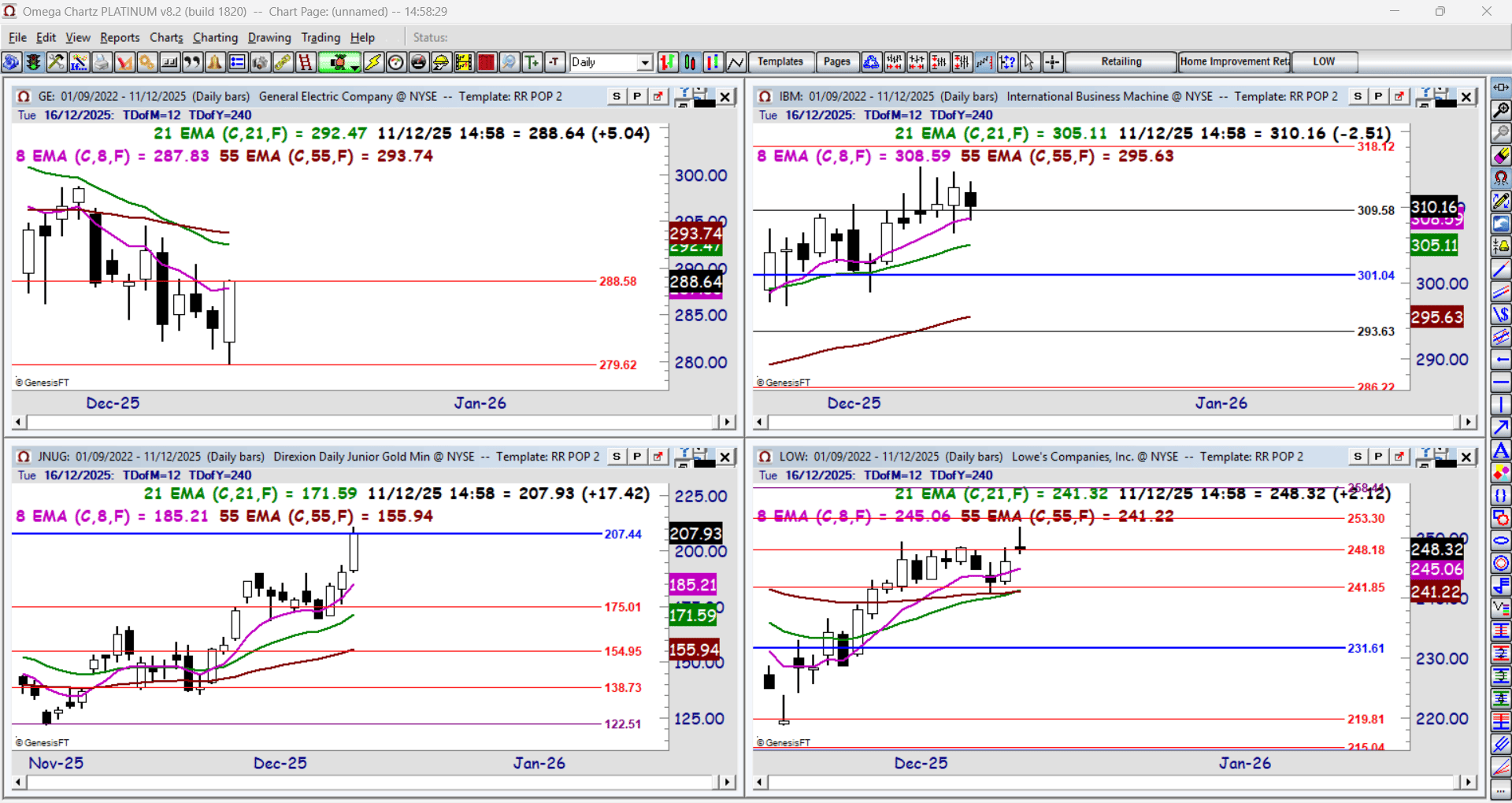Image resolution: width=1512 pixels, height=803 pixels.
Task: Click the LOW symbol button in toolbar
Action: [x=1324, y=62]
